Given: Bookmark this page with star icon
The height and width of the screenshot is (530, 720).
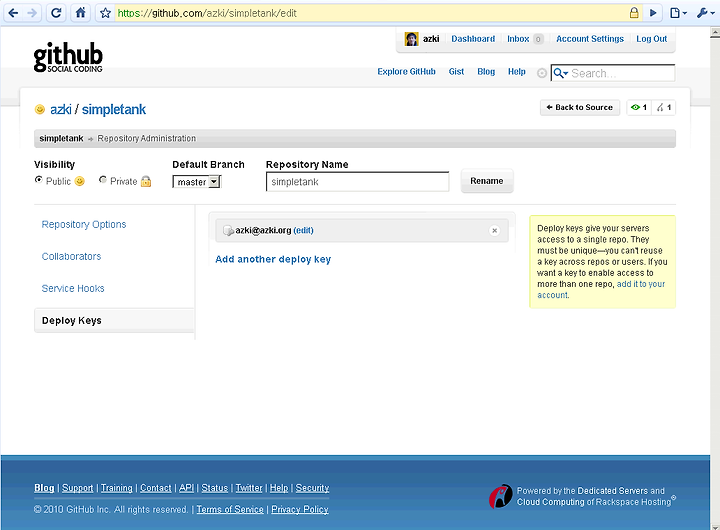Looking at the screenshot, I should tap(106, 13).
